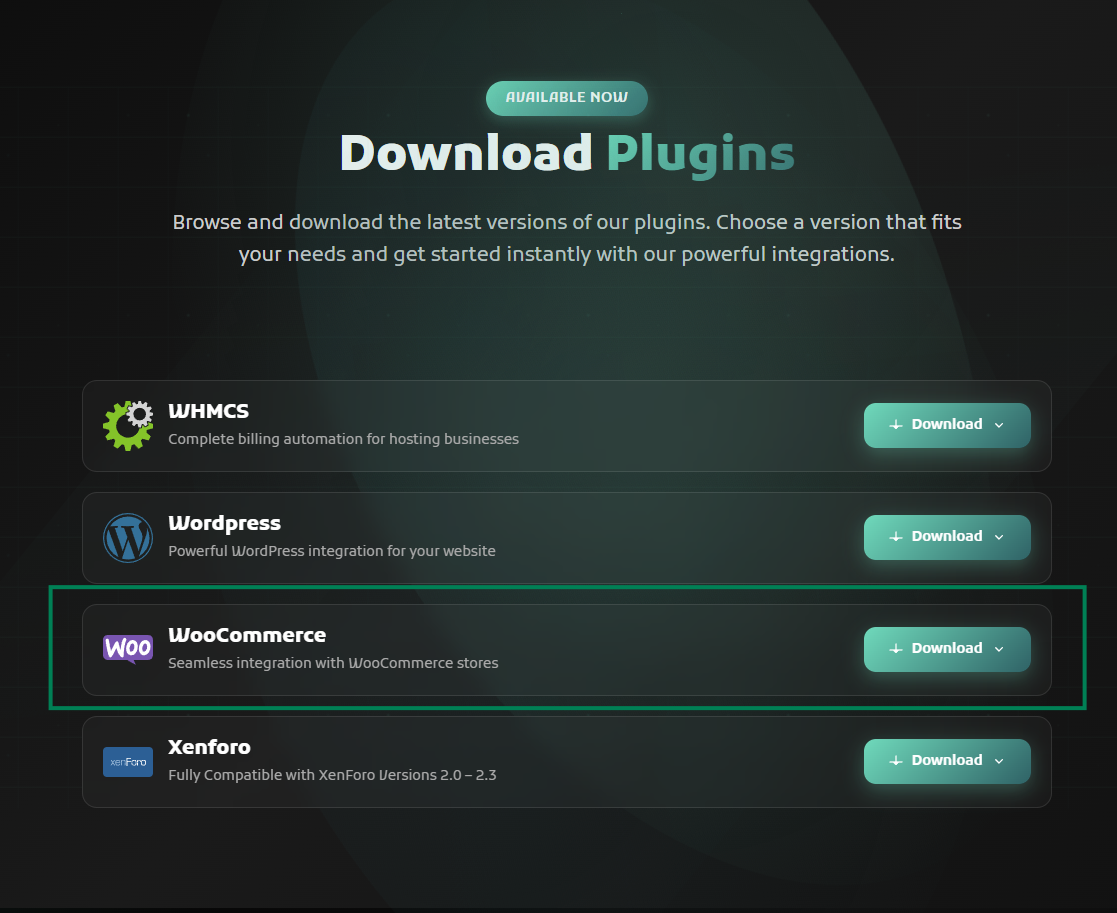Expand WooCommerce Download button chevron
1117x913 pixels.
pos(999,649)
